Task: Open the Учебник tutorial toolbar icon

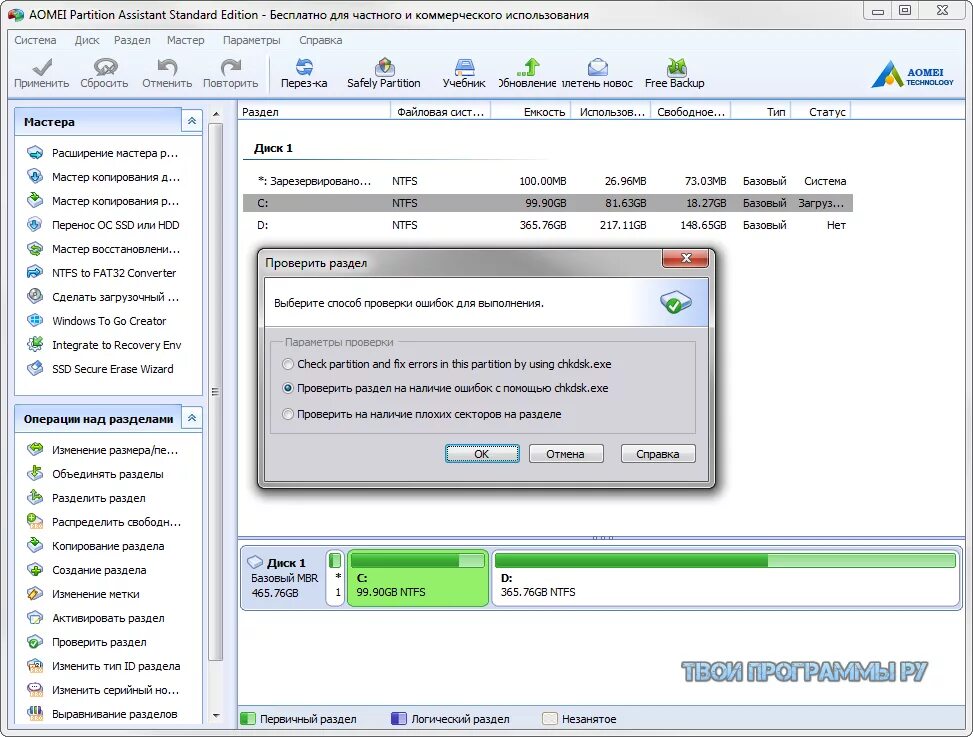Action: point(464,73)
